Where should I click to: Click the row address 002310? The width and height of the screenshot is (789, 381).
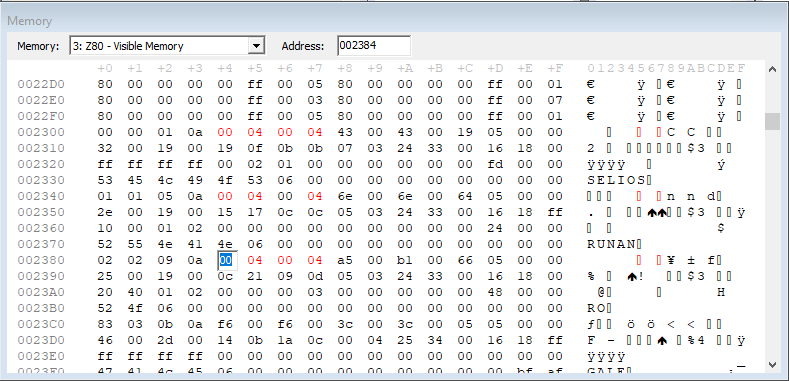click(x=41, y=148)
